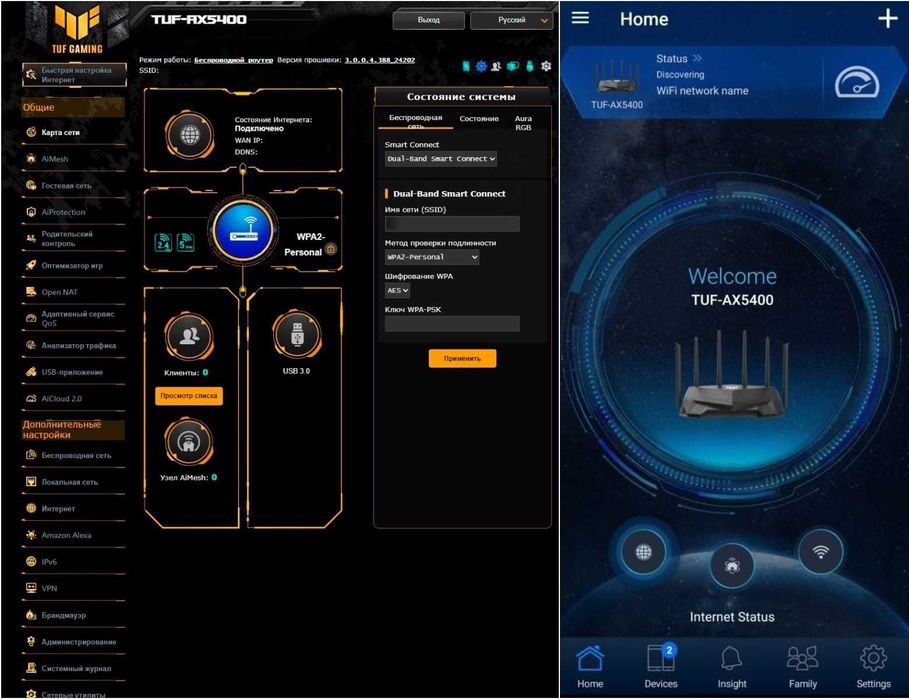Click the 5 GHz band icon

point(186,242)
